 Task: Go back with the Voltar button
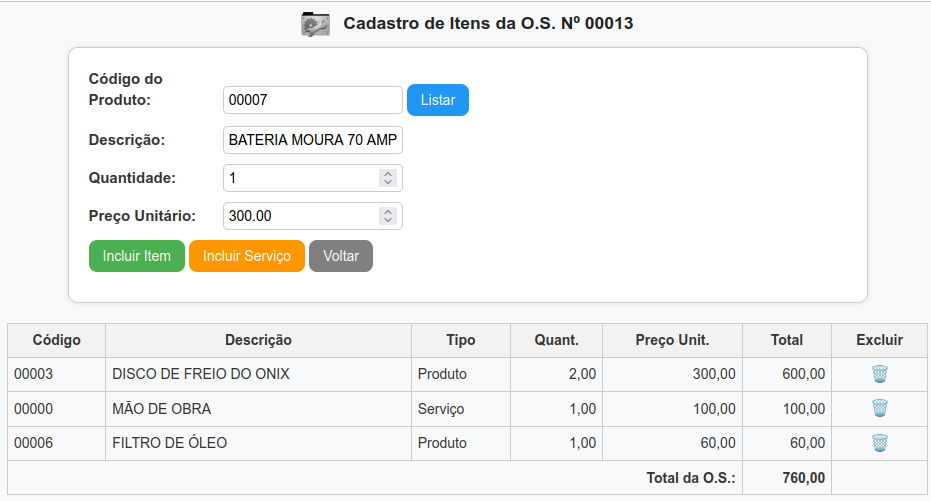(341, 256)
